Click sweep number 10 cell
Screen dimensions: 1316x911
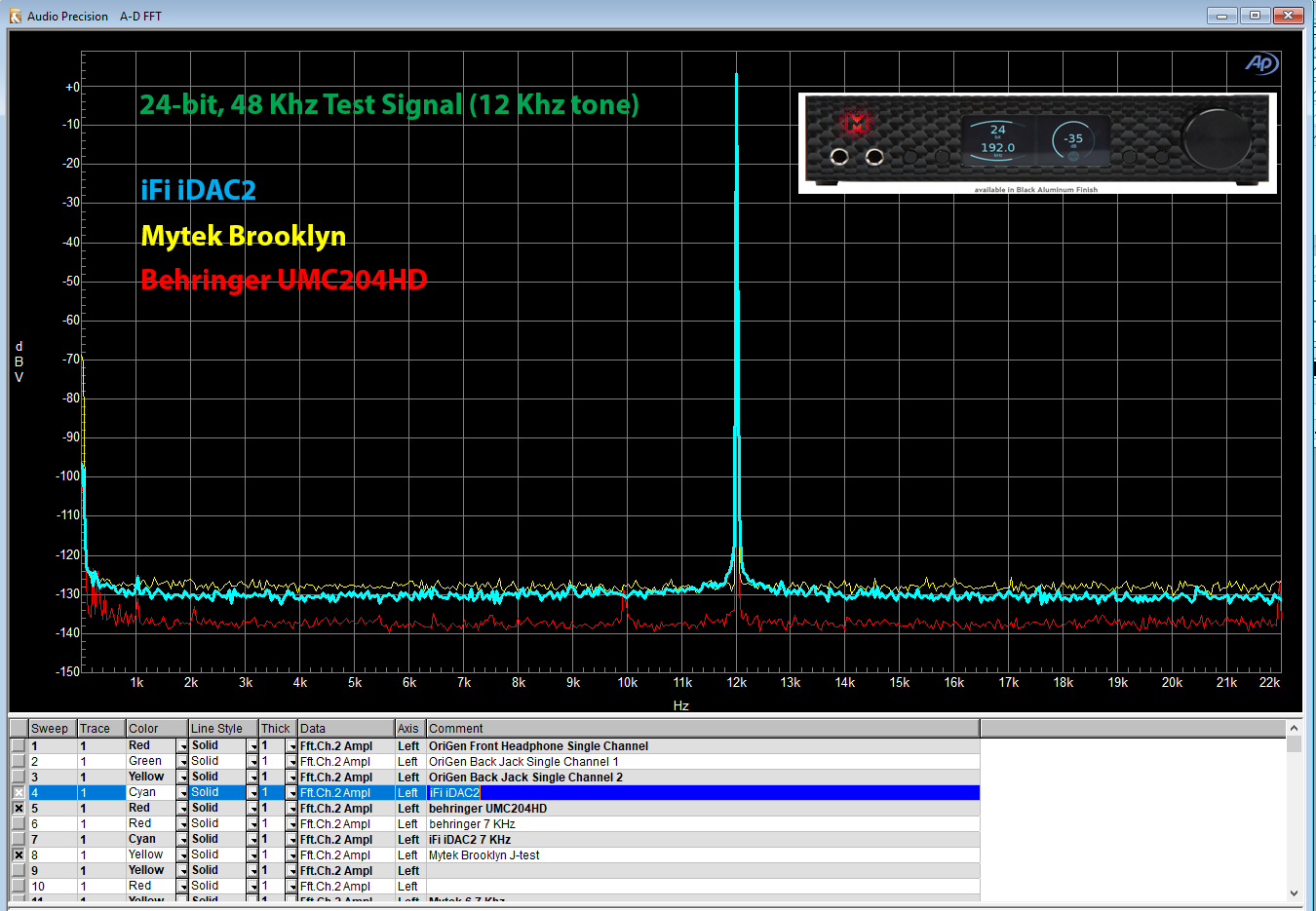[53, 887]
